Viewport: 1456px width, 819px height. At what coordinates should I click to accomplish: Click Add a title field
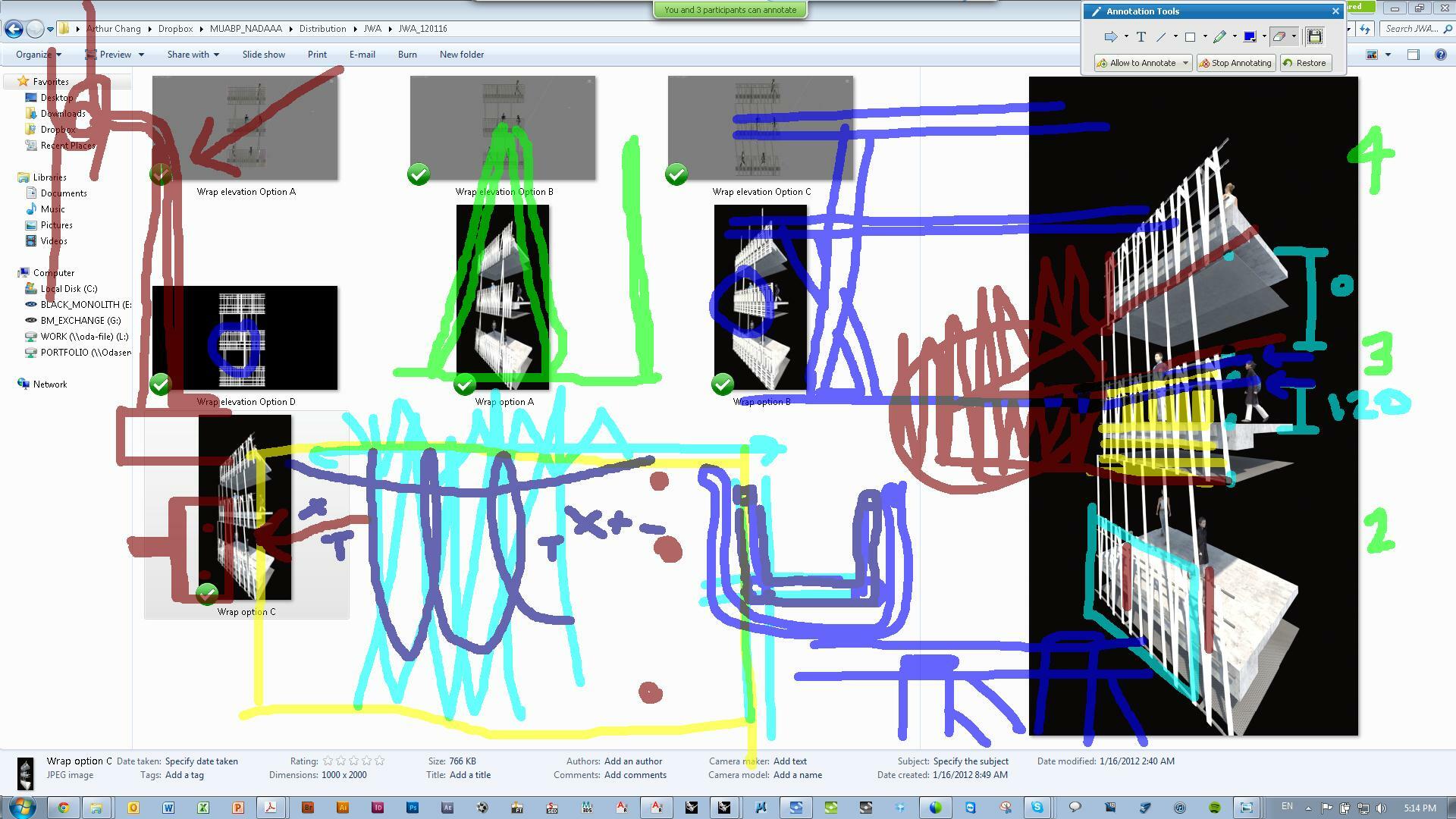(x=470, y=775)
